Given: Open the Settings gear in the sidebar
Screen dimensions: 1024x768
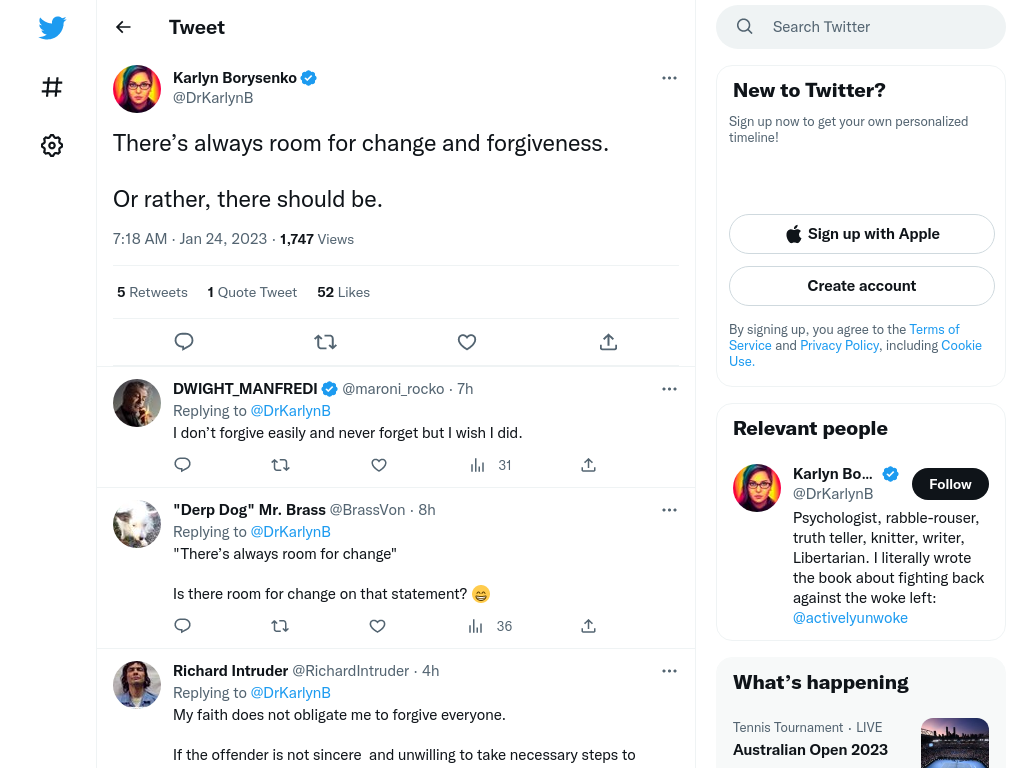Looking at the screenshot, I should [52, 145].
